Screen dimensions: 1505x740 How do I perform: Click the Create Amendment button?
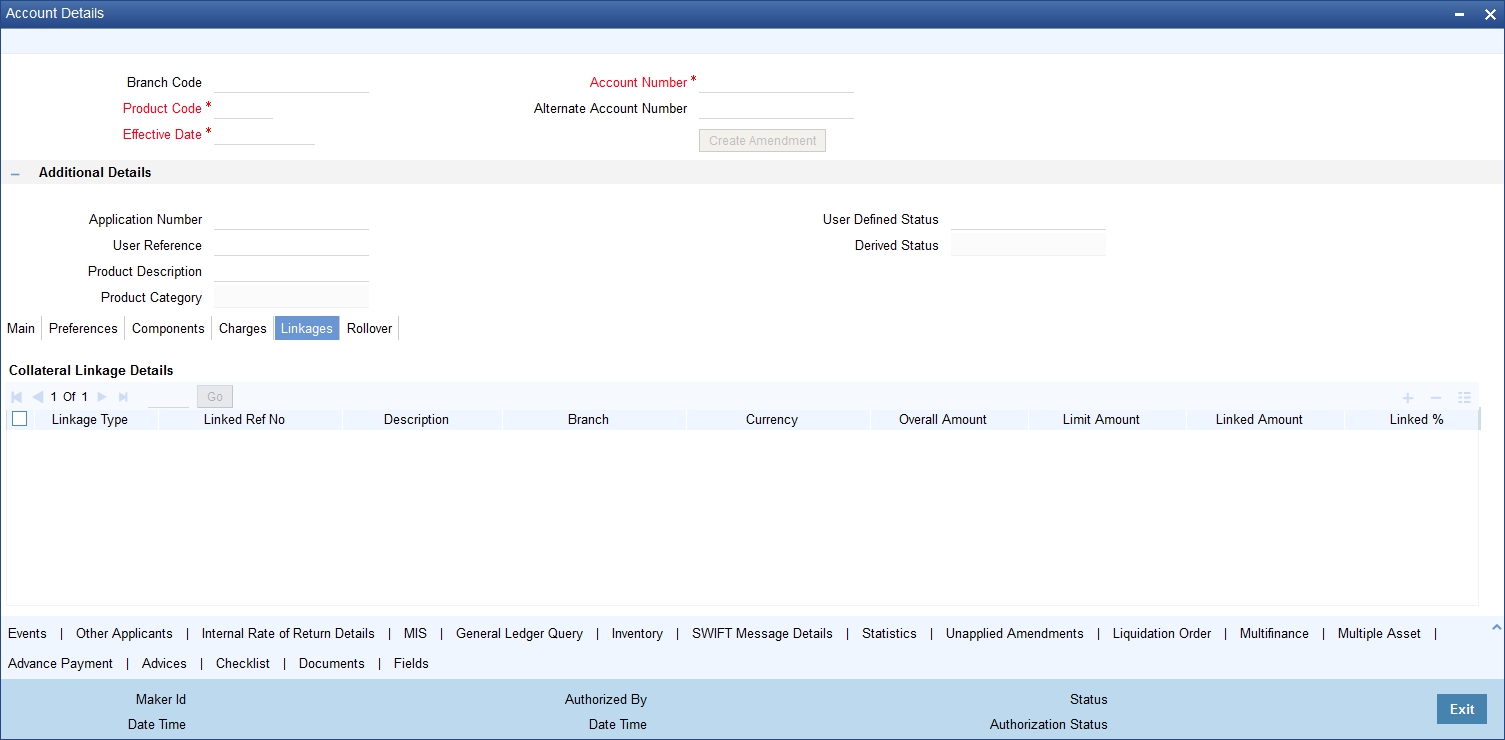762,141
